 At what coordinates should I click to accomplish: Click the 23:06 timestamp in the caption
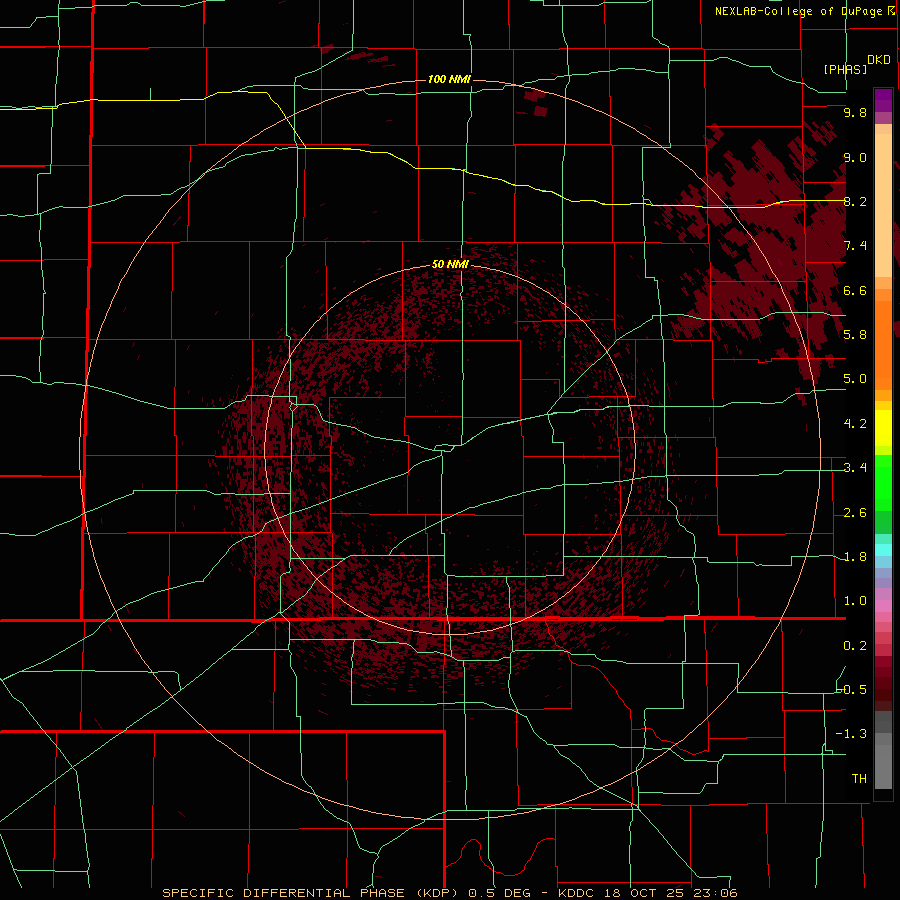[717, 893]
